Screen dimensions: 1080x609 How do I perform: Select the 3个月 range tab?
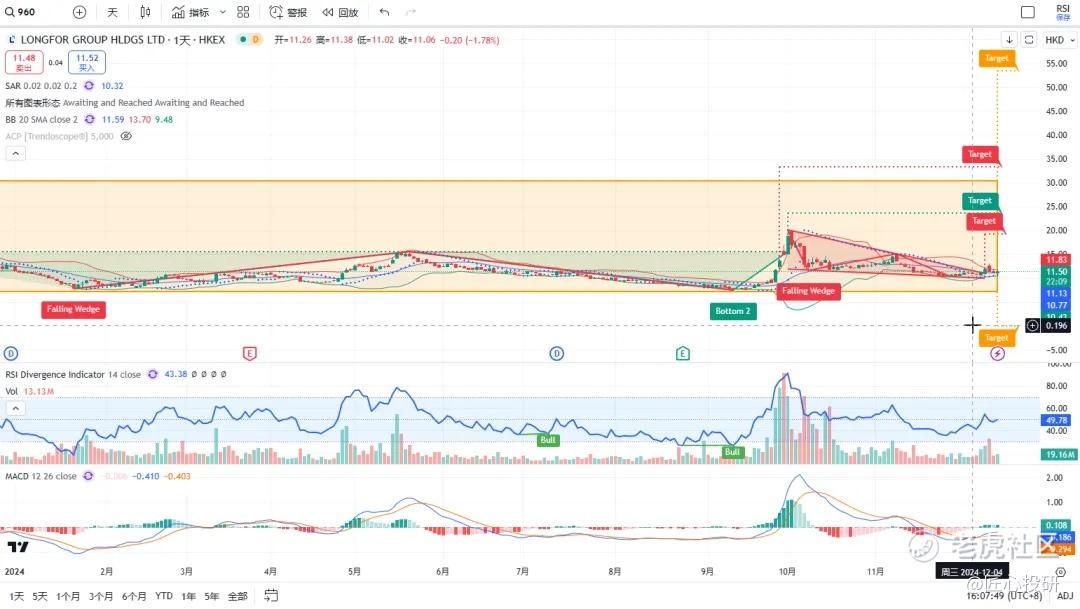click(101, 596)
